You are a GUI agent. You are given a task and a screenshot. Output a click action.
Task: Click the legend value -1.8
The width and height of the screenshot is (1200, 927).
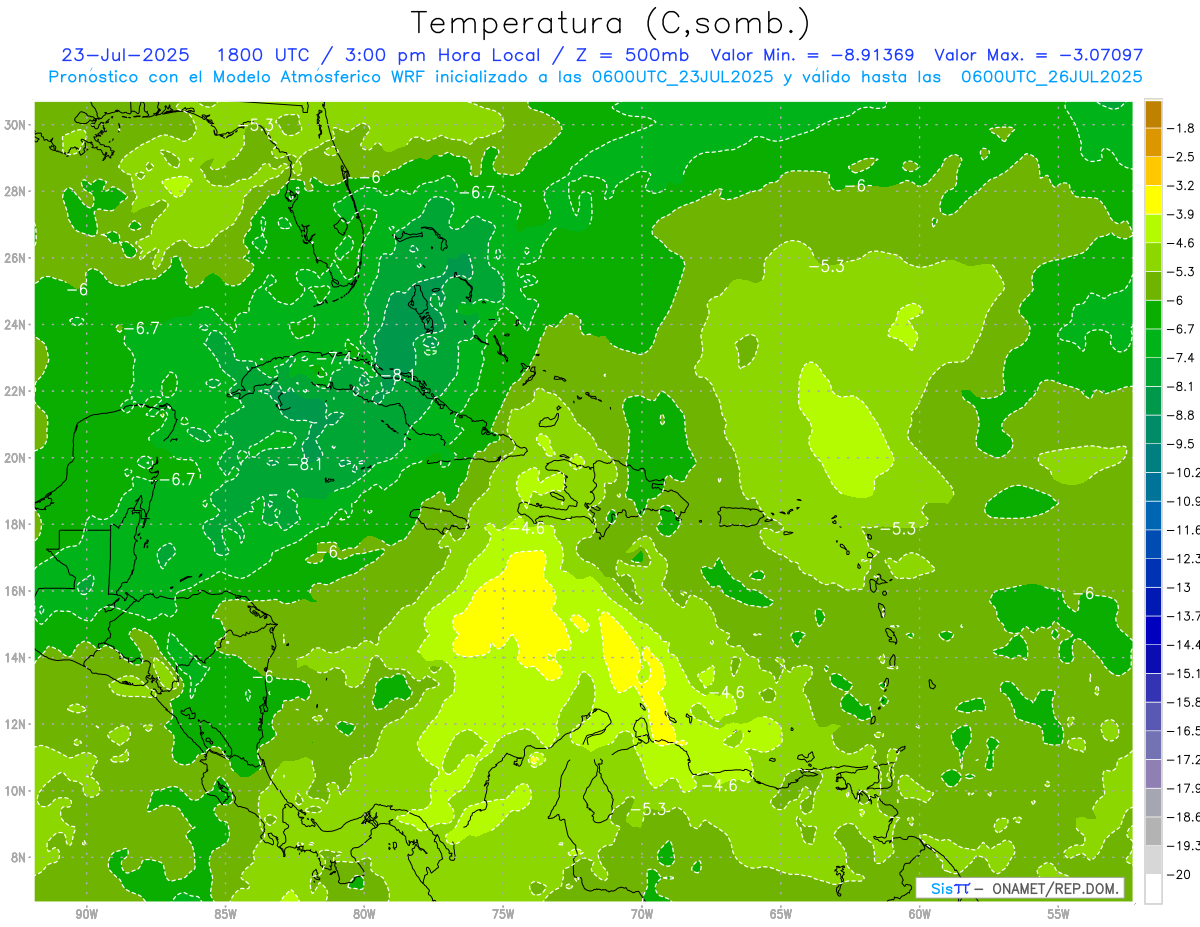1182,128
